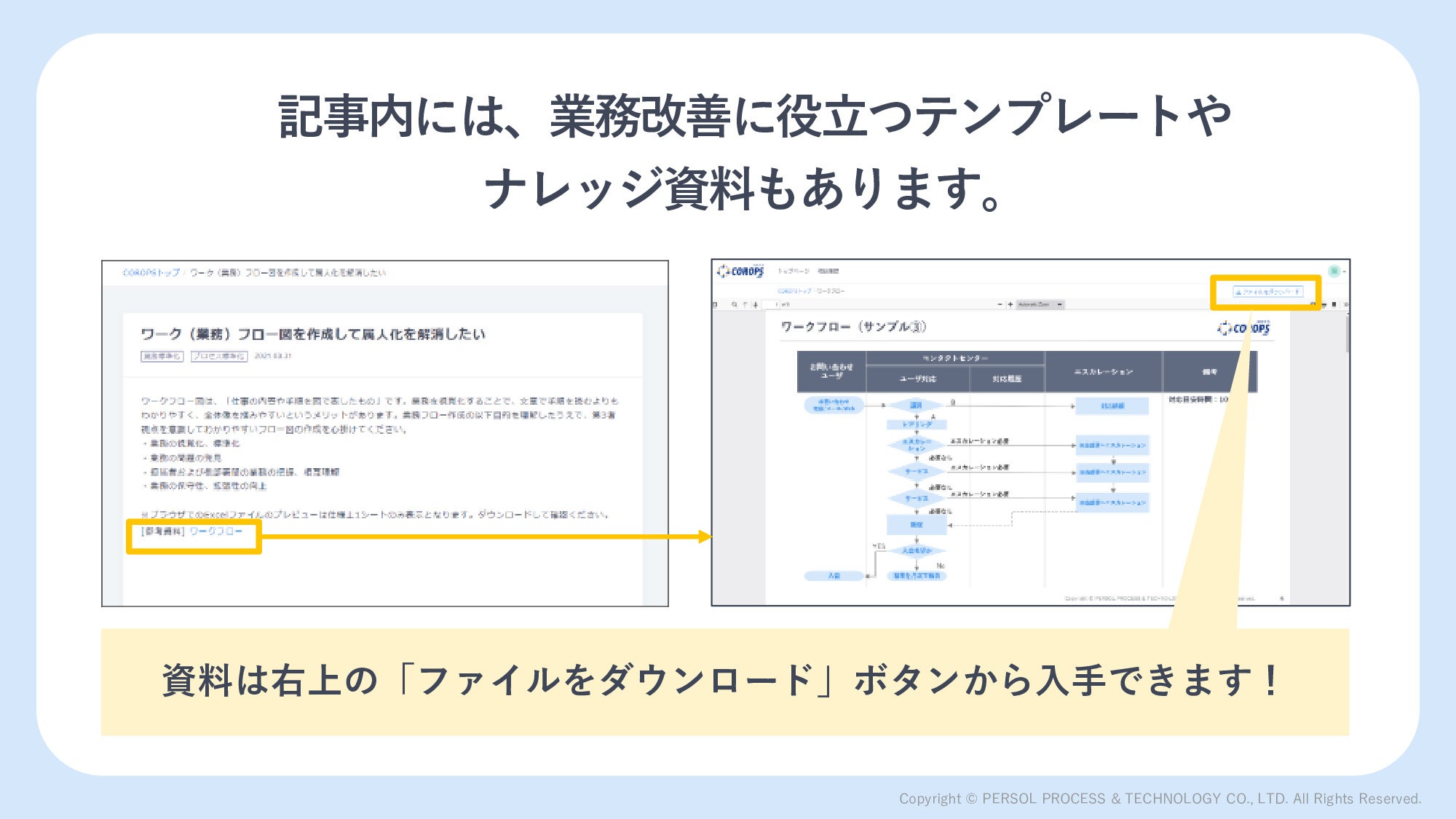This screenshot has width=1456, height=819.
Task: Click the page number input field
Action: pyautogui.click(x=770, y=304)
